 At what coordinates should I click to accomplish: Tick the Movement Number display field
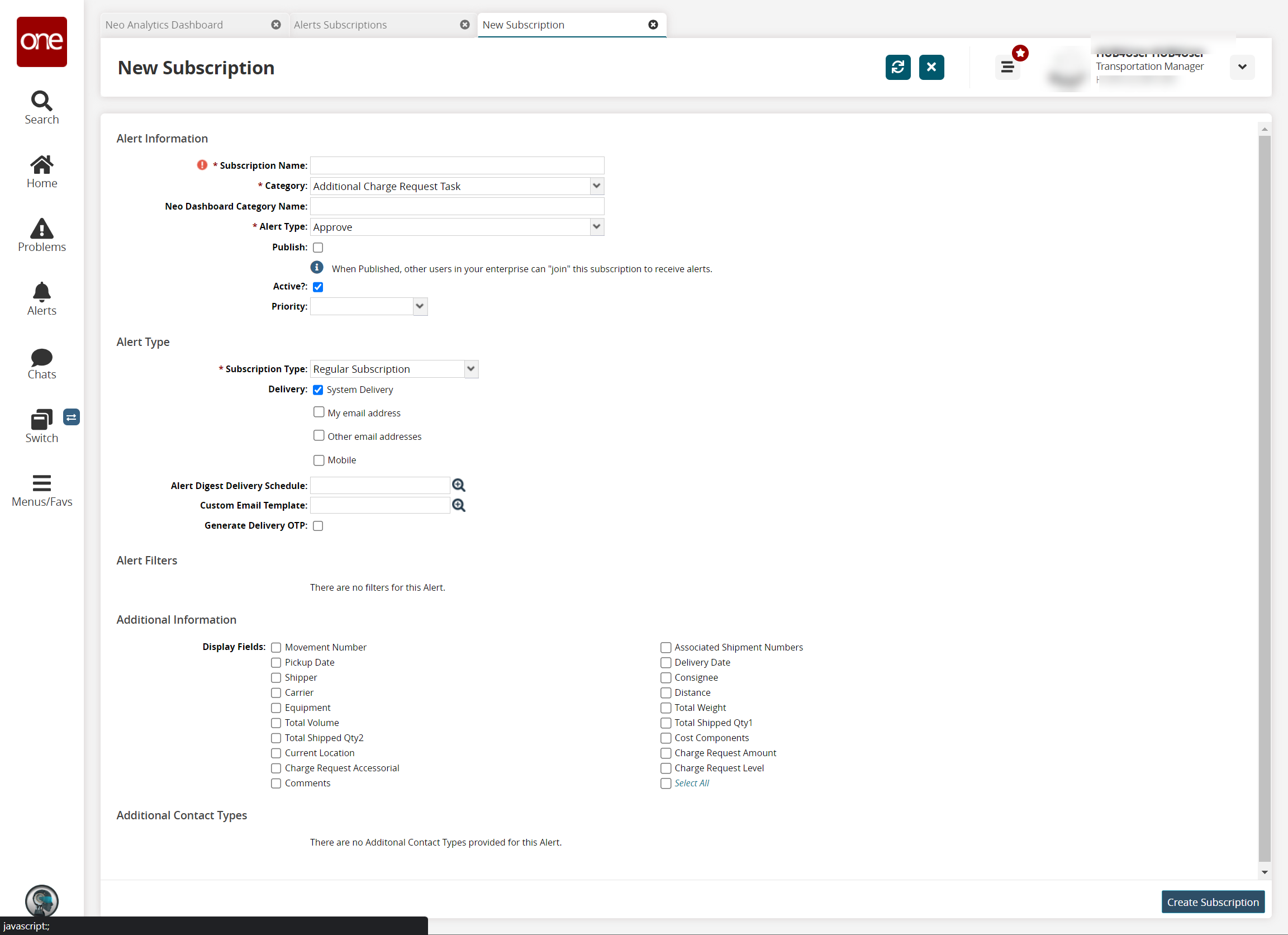pyautogui.click(x=276, y=647)
